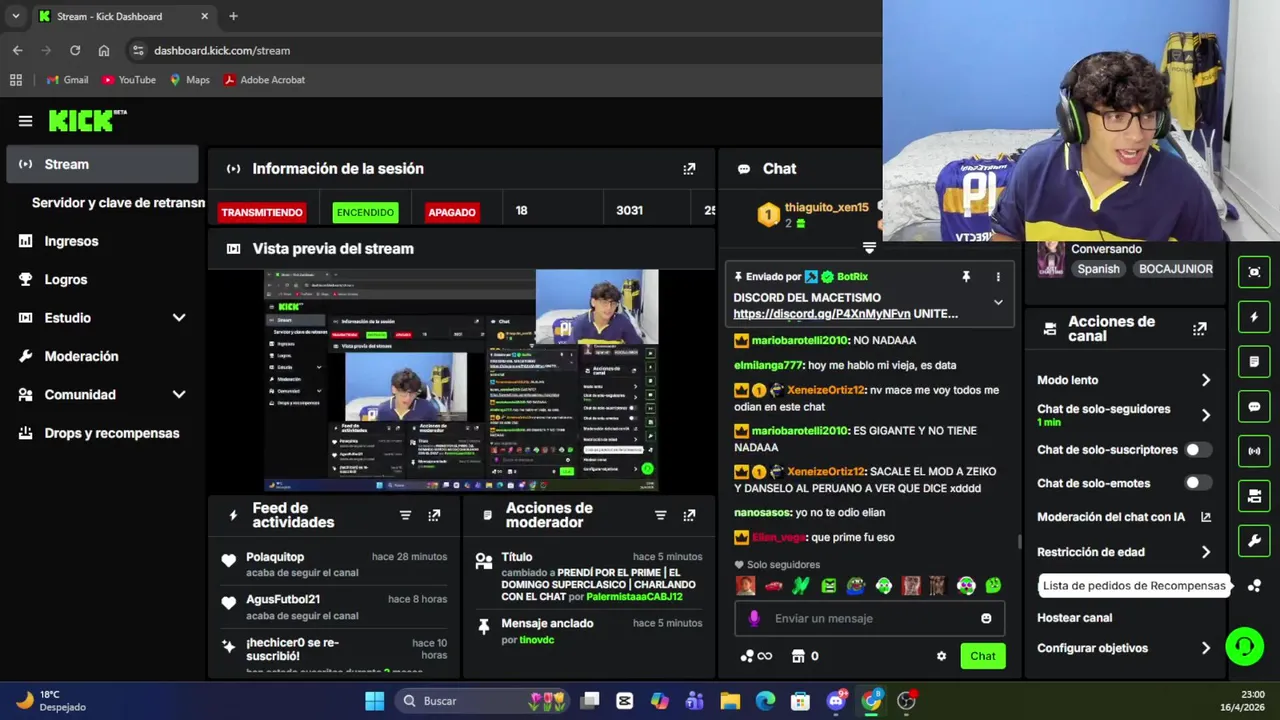Click the frog emote in quick emotes row
This screenshot has height=720, width=1280.
coord(856,586)
